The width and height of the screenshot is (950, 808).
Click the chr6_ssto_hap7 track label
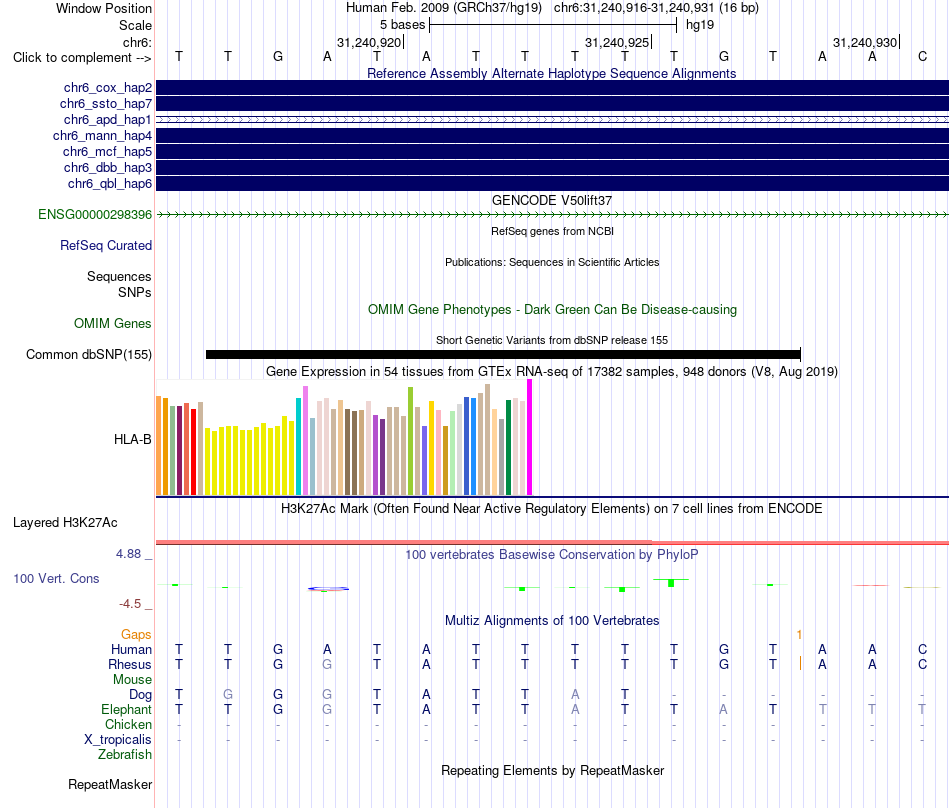[x=106, y=104]
